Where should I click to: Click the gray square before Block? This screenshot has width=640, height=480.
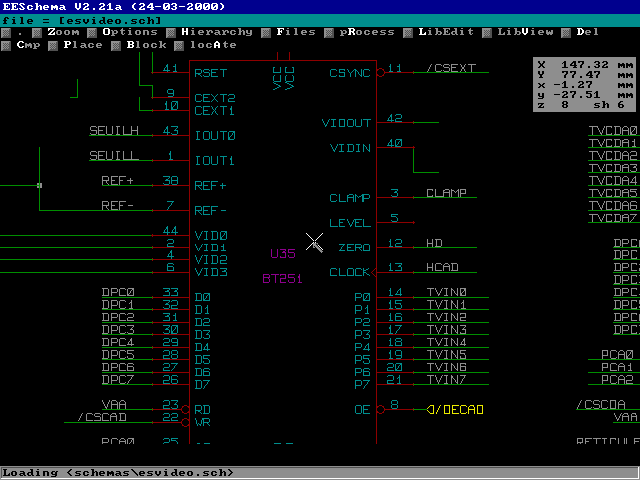pos(116,46)
